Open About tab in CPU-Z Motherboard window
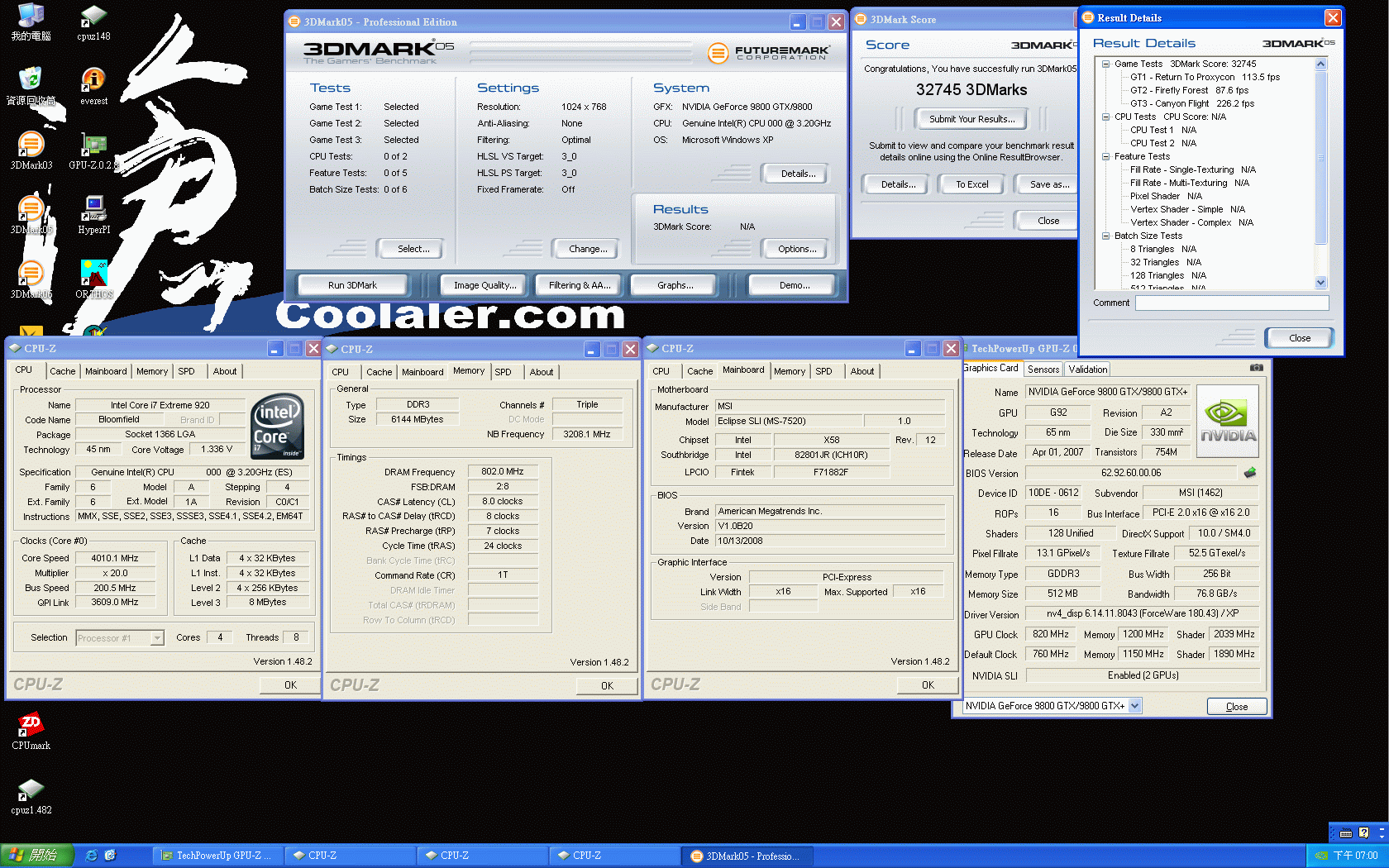The height and width of the screenshot is (868, 1389). click(862, 371)
